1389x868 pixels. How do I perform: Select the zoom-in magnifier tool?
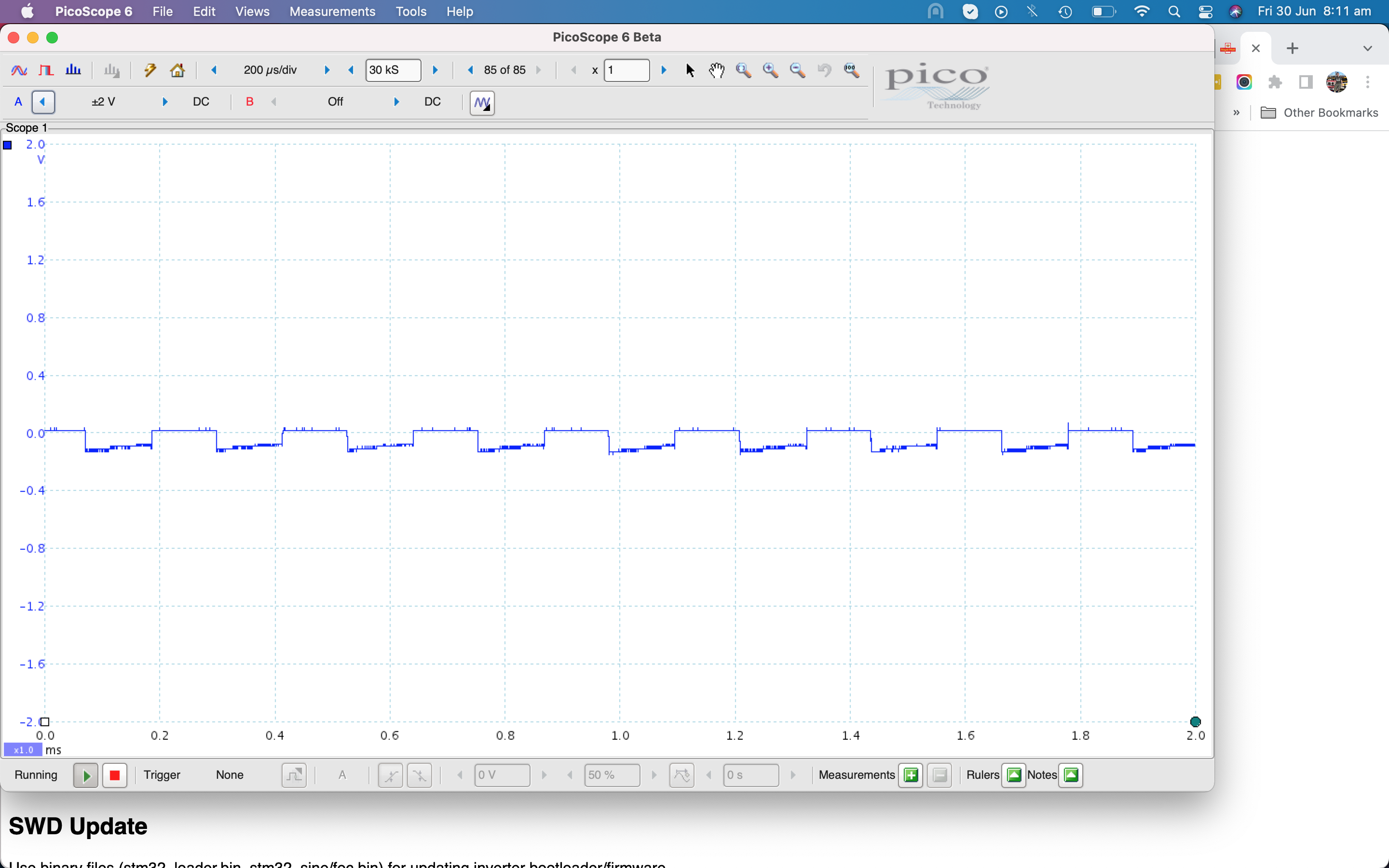click(770, 70)
